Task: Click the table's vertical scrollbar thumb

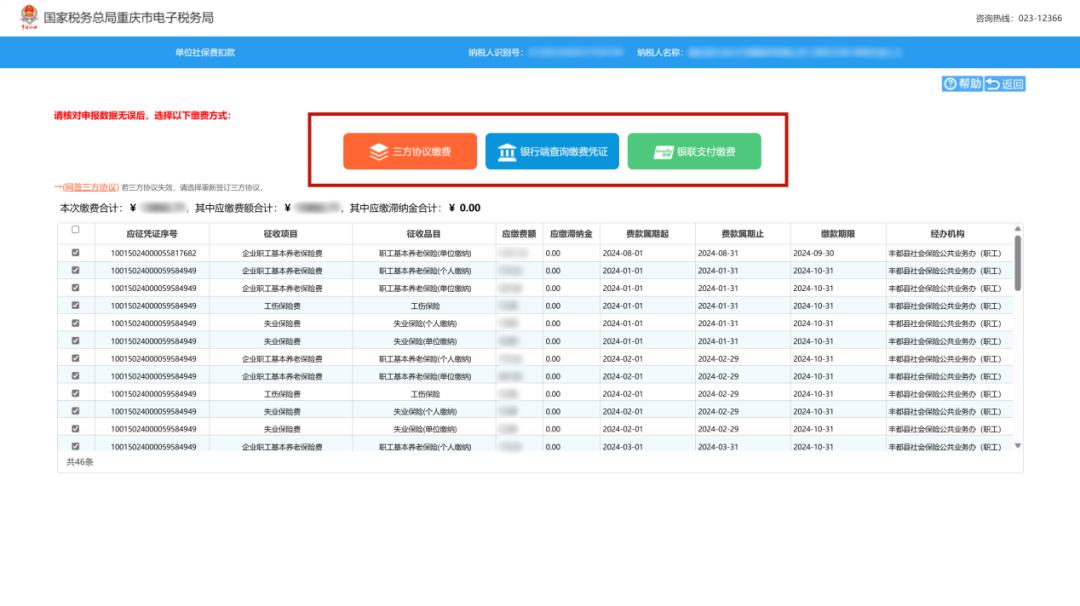Action: [x=1018, y=262]
